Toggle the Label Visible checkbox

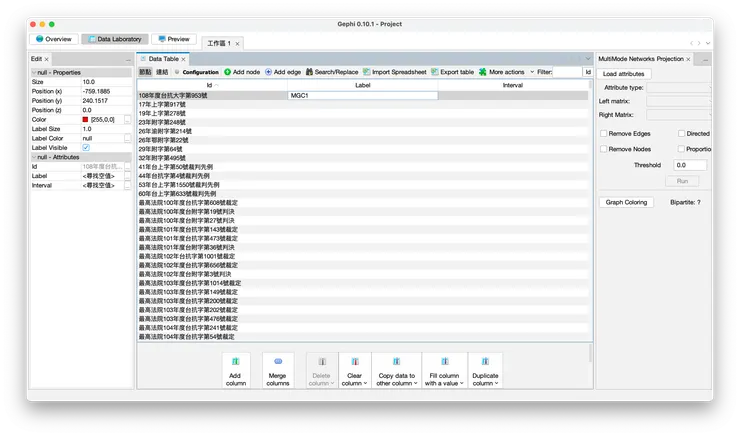[86, 148]
